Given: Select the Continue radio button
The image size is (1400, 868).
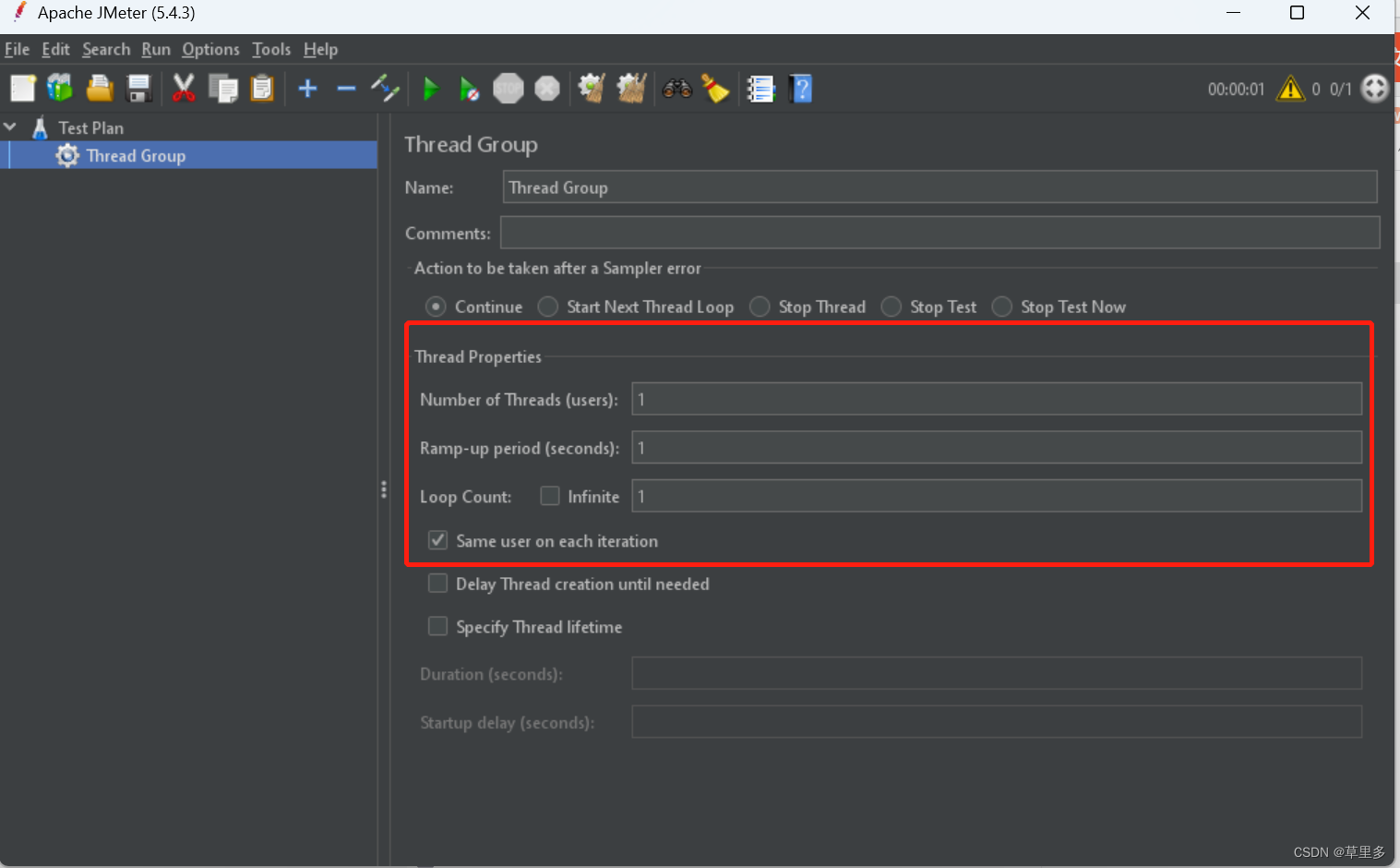Looking at the screenshot, I should 436,307.
